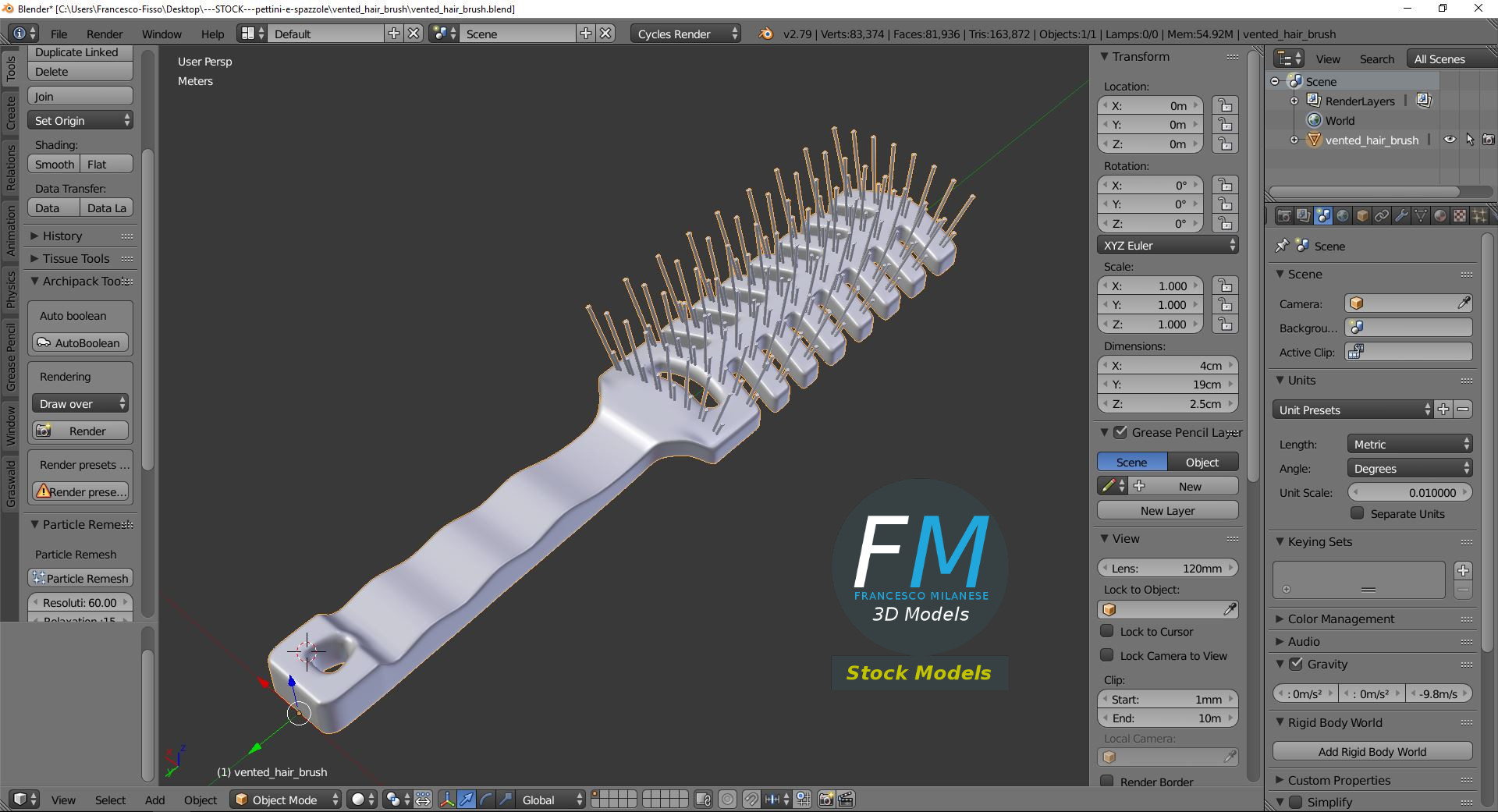Viewport: 1498px width, 812px height.
Task: Toggle selectability arrow for vented_hair_brush
Action: coord(1470,140)
